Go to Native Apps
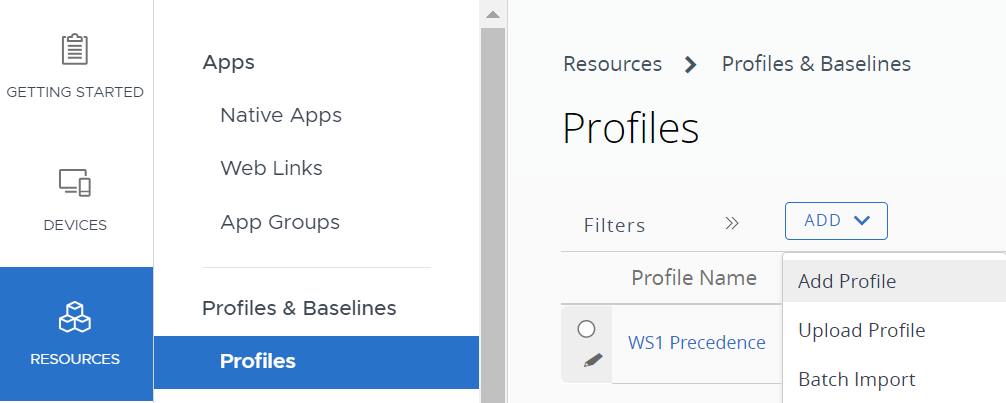Viewport: 1006px width, 403px height. (281, 115)
